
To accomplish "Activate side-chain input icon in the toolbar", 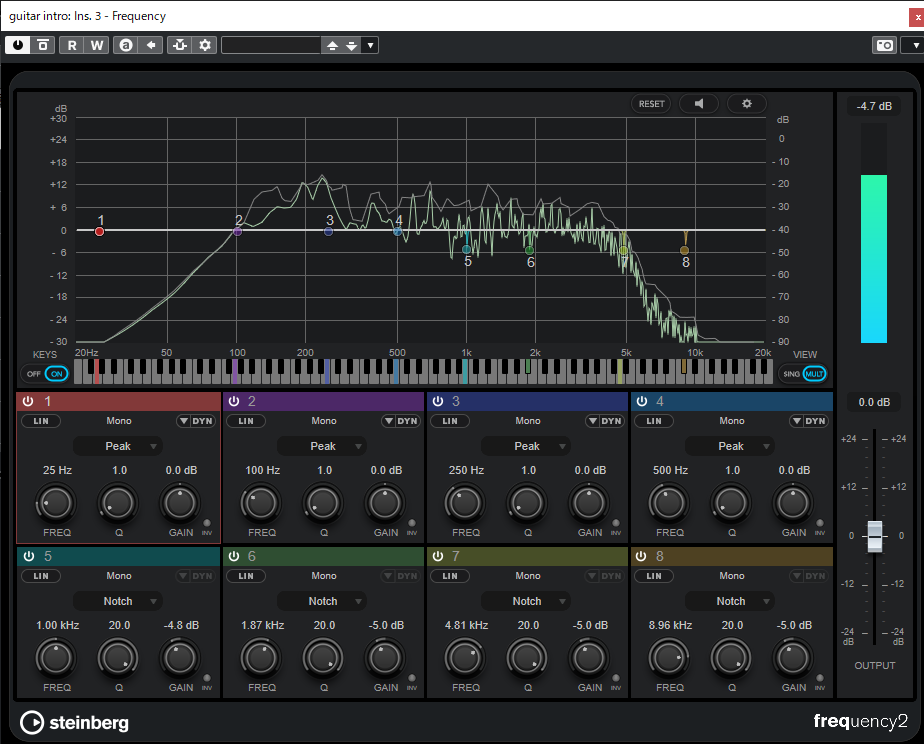I will 180,45.
